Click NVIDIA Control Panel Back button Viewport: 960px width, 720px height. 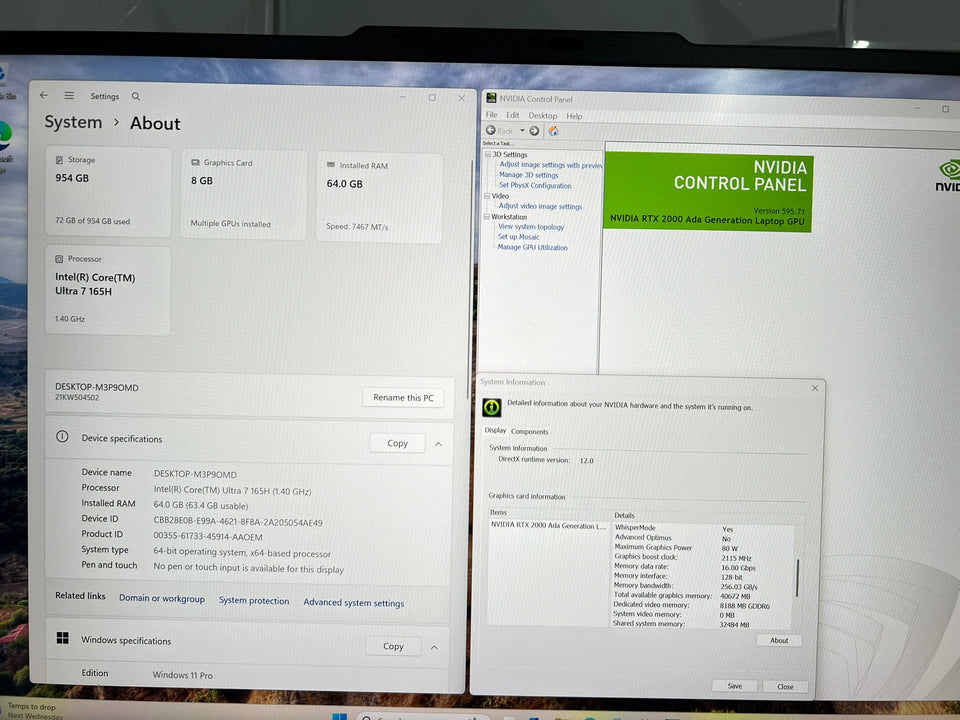(x=500, y=130)
